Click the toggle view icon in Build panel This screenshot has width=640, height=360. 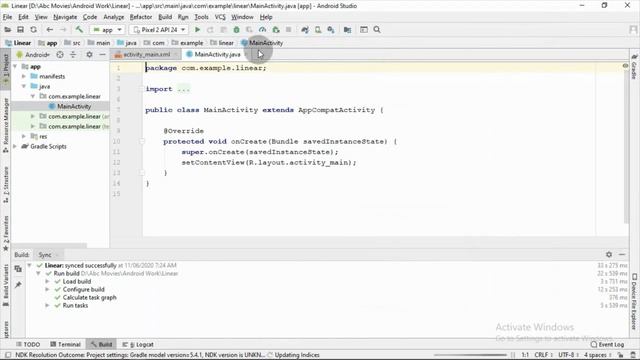pos(18,269)
